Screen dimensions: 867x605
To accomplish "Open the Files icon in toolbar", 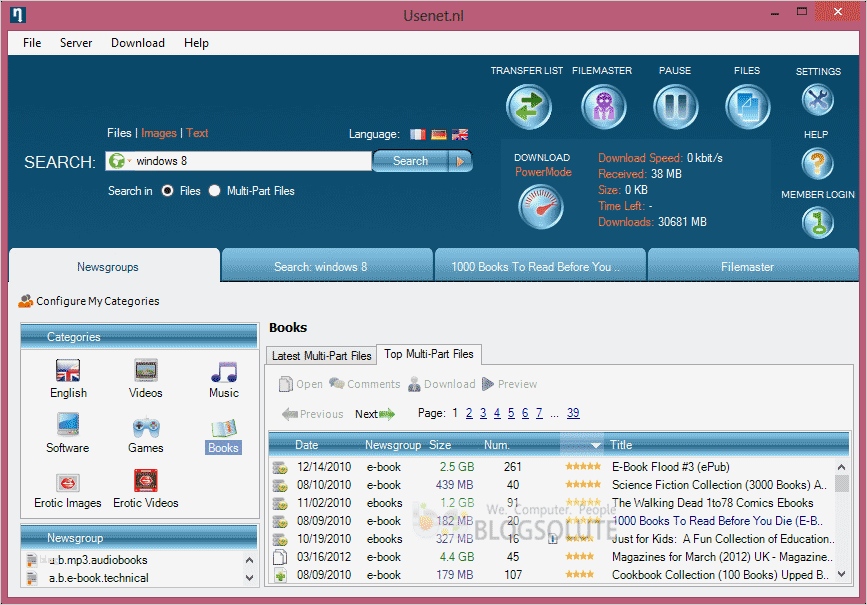I will click(746, 106).
